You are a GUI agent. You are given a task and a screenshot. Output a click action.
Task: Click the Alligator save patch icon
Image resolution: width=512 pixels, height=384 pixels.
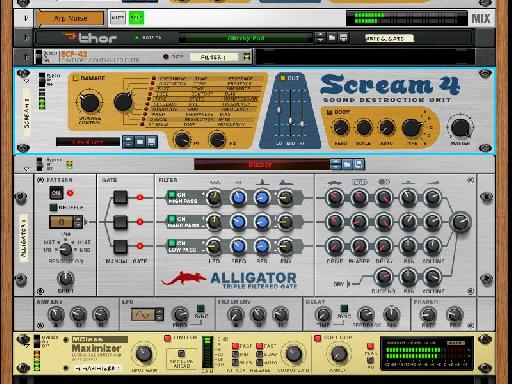tap(358, 164)
